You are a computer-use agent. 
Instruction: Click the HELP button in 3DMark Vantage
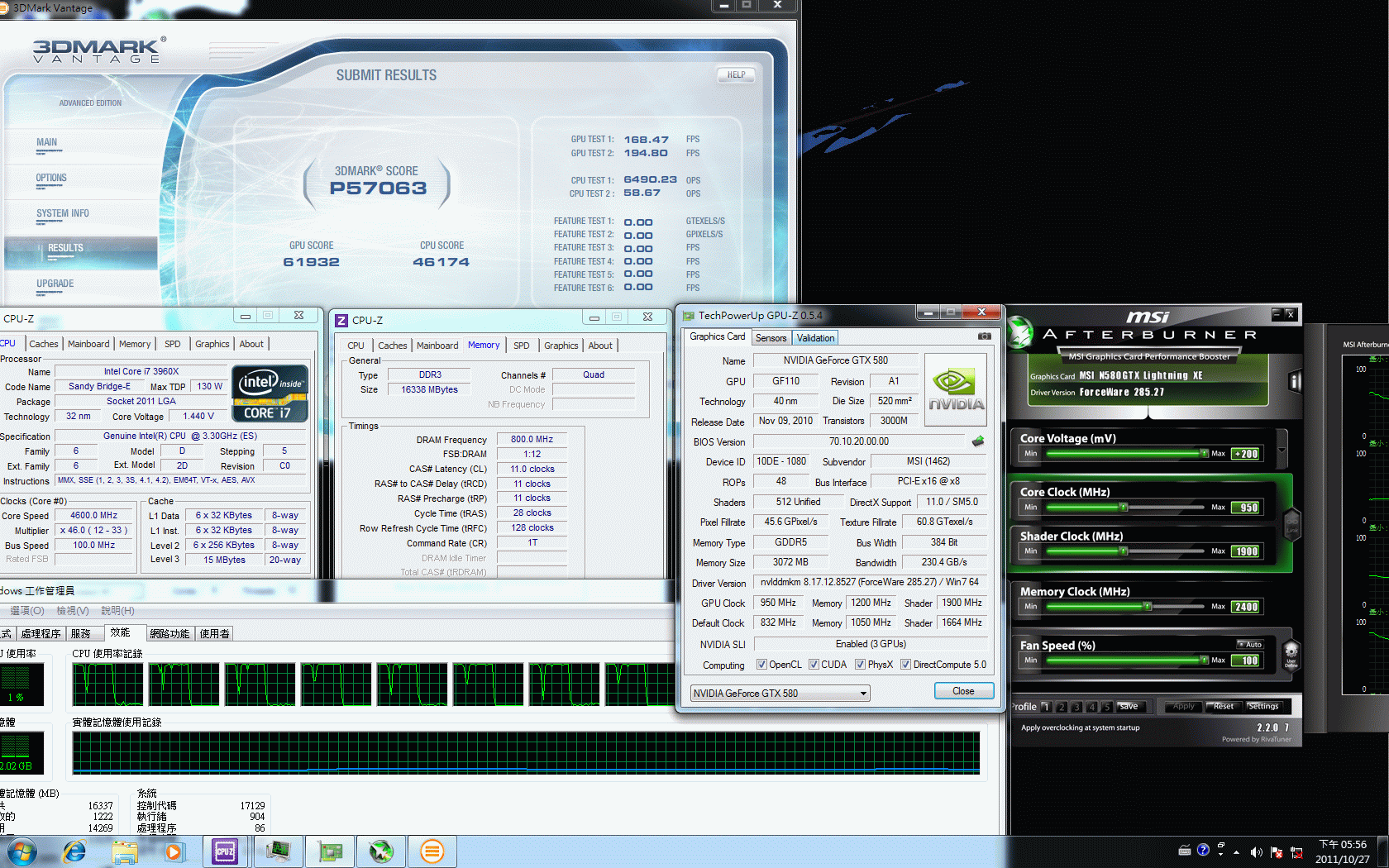[736, 74]
